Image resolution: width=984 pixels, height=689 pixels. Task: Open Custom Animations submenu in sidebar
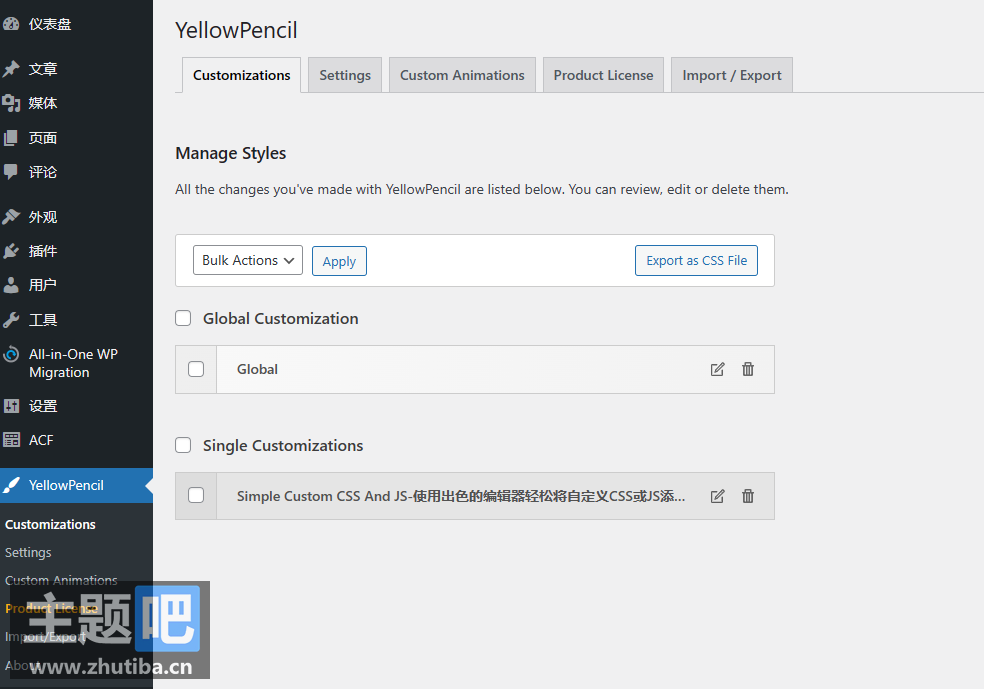[61, 580]
